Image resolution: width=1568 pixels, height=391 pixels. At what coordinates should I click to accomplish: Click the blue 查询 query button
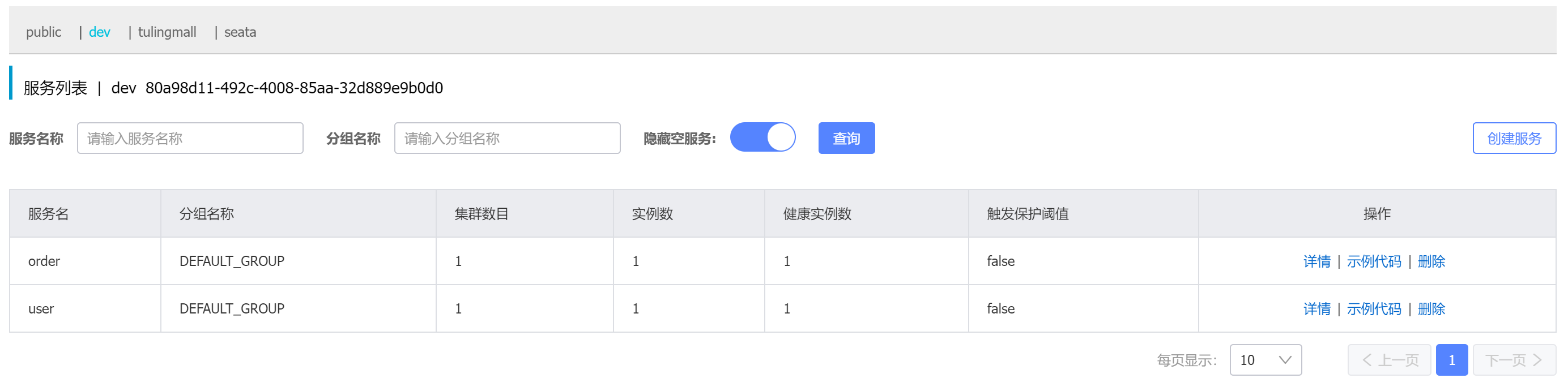coord(846,139)
